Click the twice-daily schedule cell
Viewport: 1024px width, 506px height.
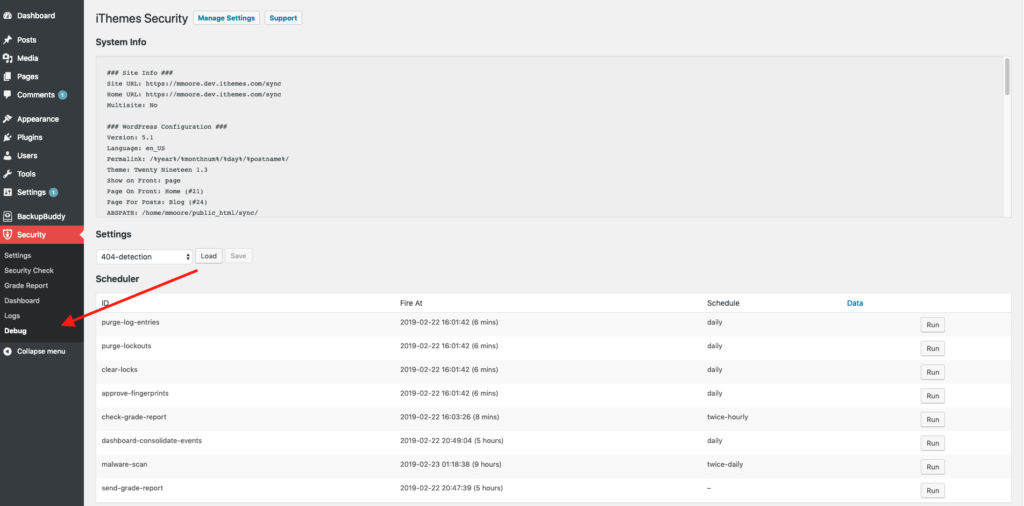coord(725,464)
